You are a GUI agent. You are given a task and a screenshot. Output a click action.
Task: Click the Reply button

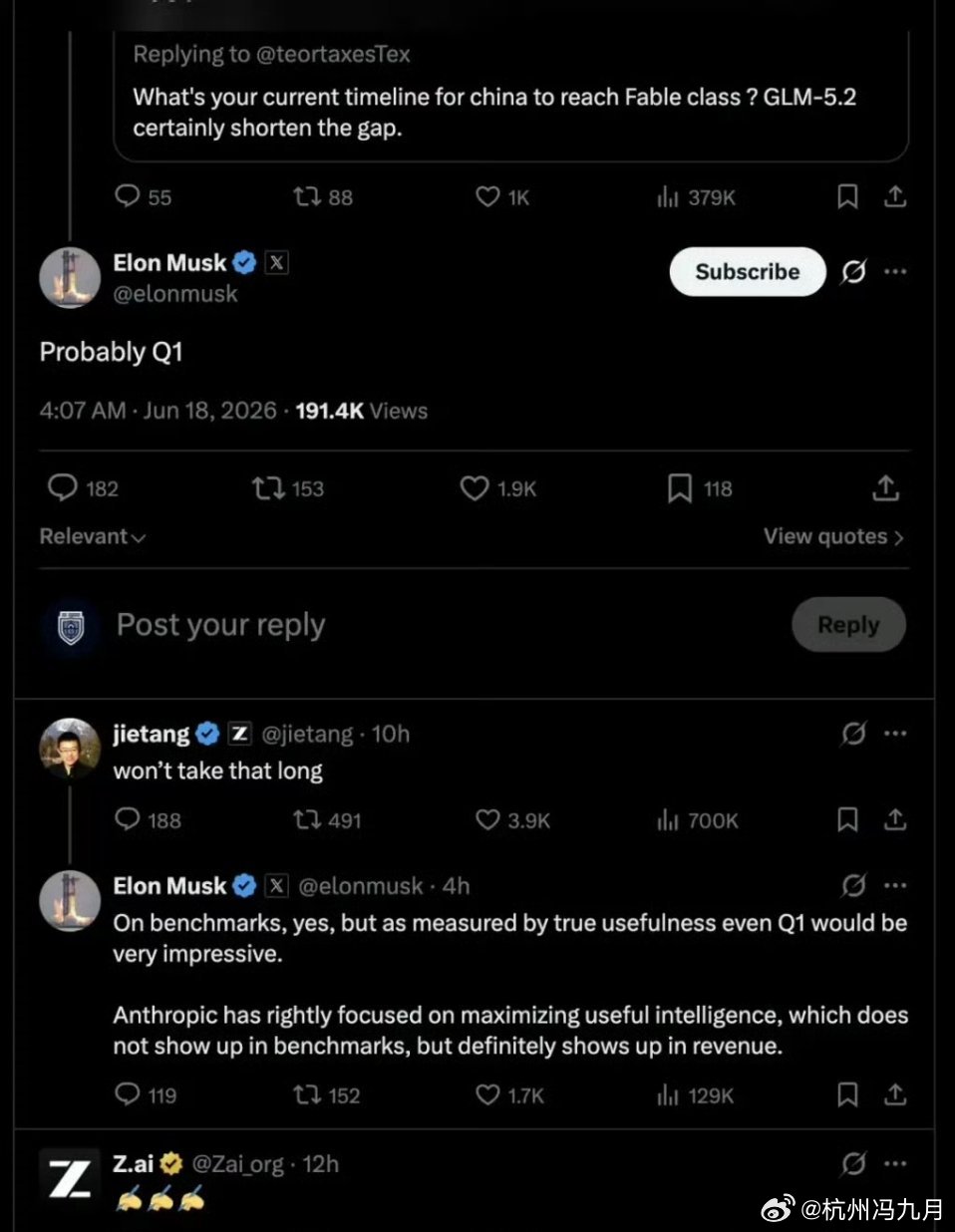tap(848, 625)
